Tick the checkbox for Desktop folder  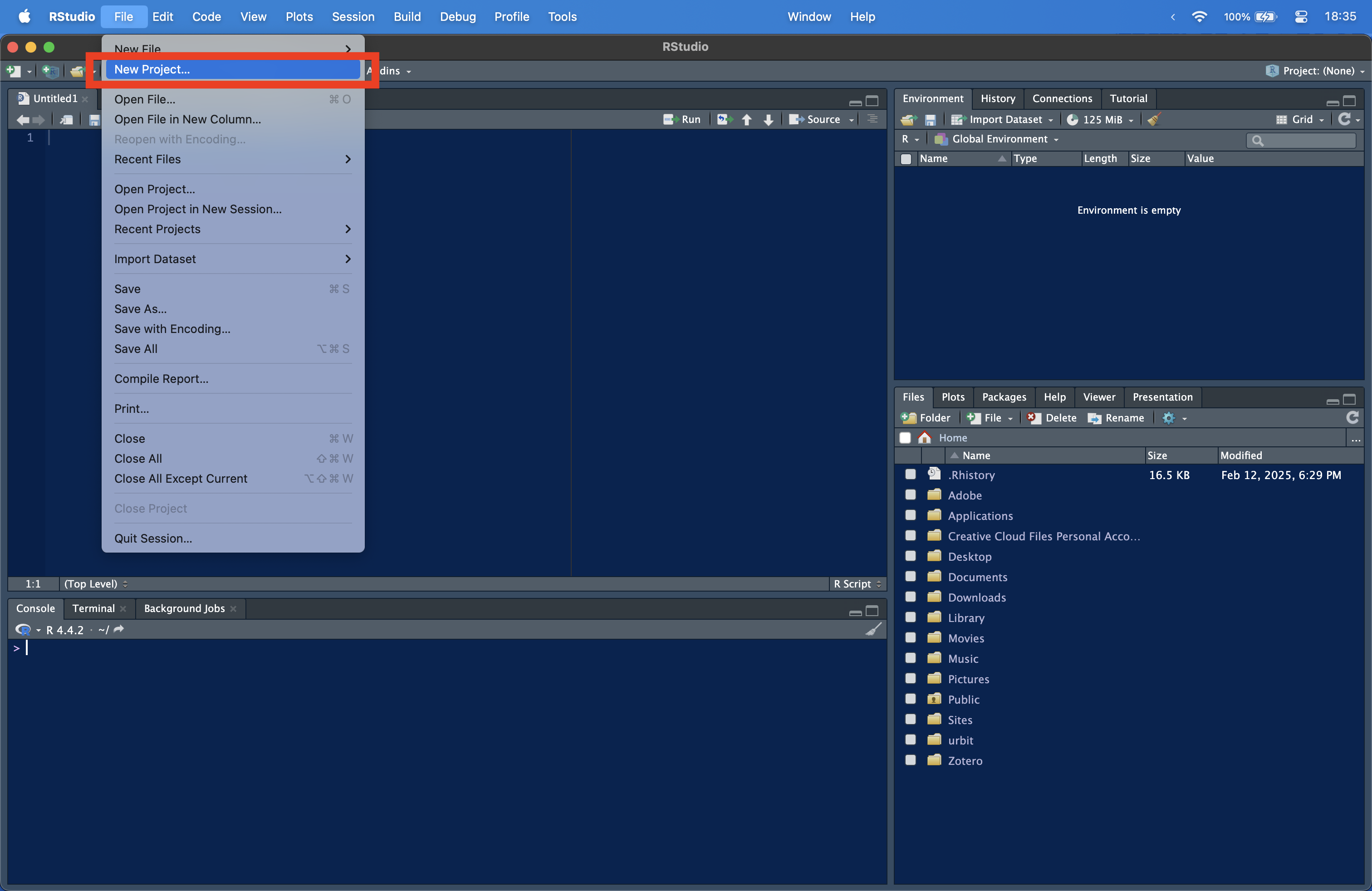[910, 556]
